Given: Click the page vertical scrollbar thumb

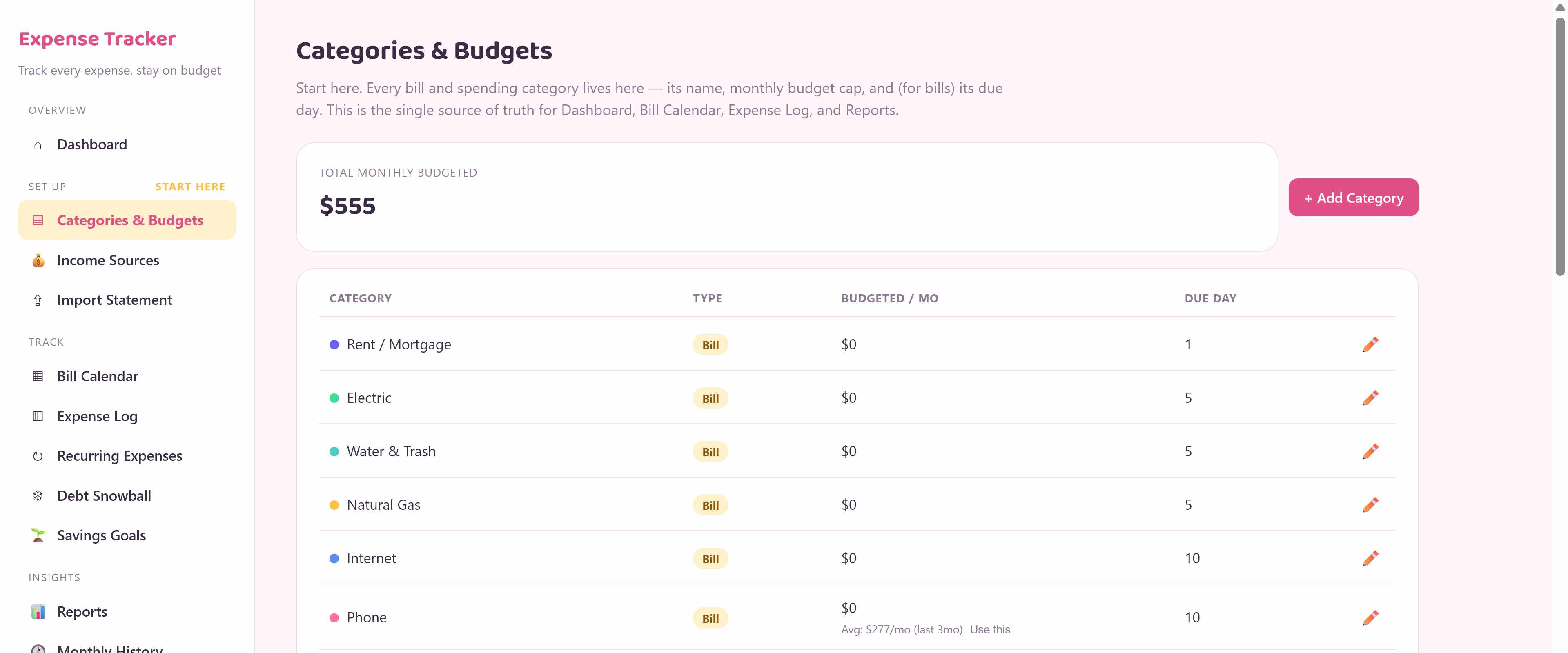Looking at the screenshot, I should coord(1559,146).
